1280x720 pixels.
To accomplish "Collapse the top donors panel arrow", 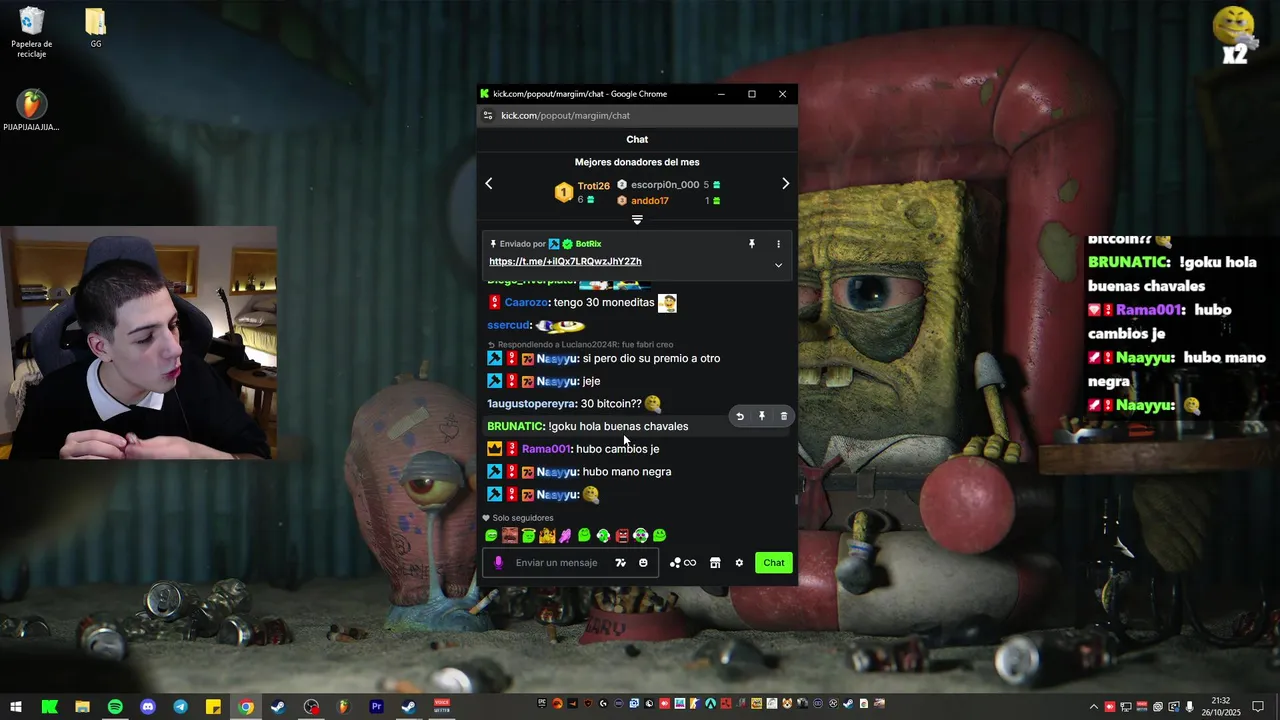I will [x=637, y=220].
